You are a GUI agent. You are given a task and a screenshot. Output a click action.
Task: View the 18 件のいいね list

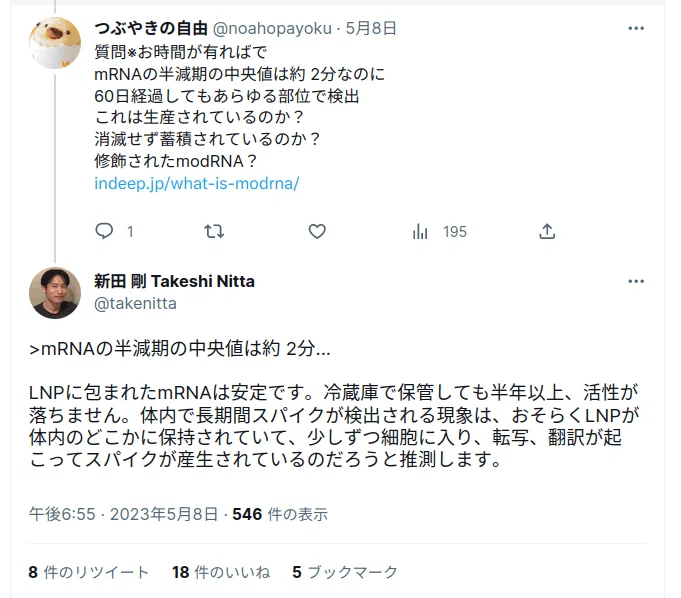click(221, 572)
